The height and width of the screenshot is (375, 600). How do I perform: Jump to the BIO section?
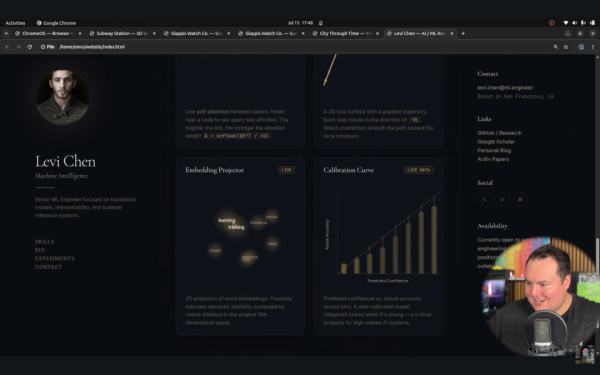pyautogui.click(x=40, y=250)
